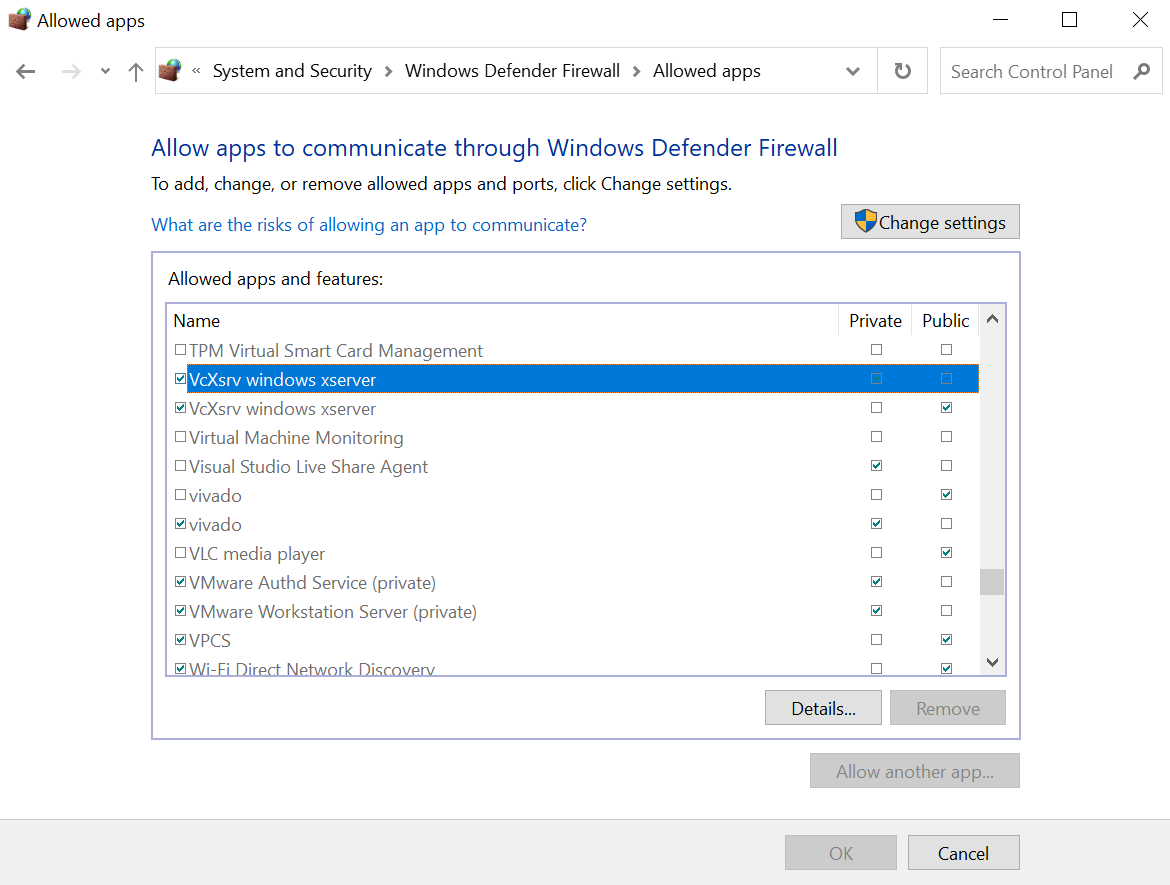Image resolution: width=1170 pixels, height=885 pixels.
Task: Select the VPCS row
Action: [x=573, y=640]
